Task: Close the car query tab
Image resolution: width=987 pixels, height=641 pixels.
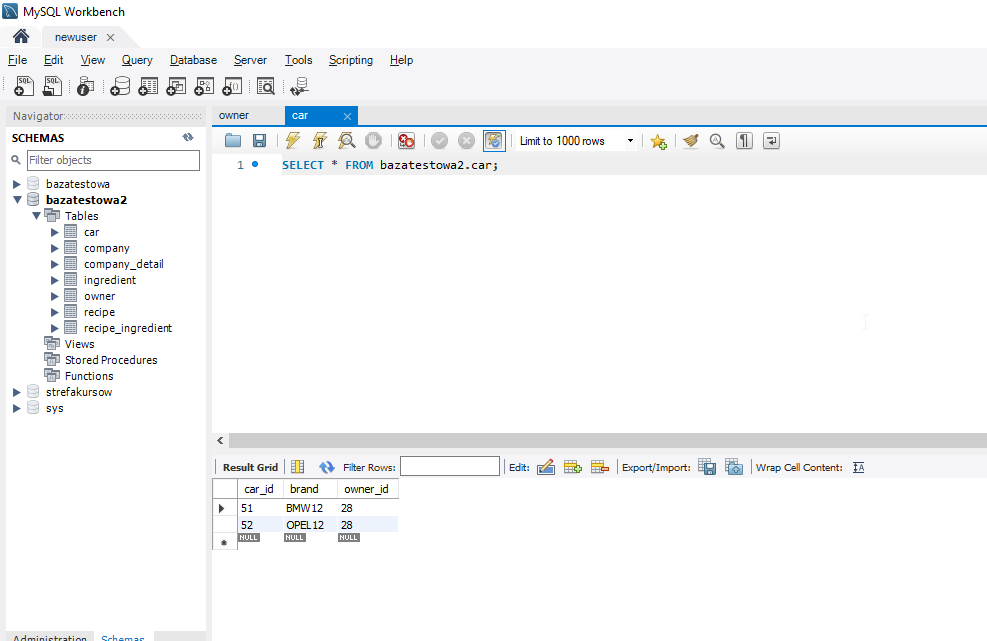Action: [x=347, y=116]
